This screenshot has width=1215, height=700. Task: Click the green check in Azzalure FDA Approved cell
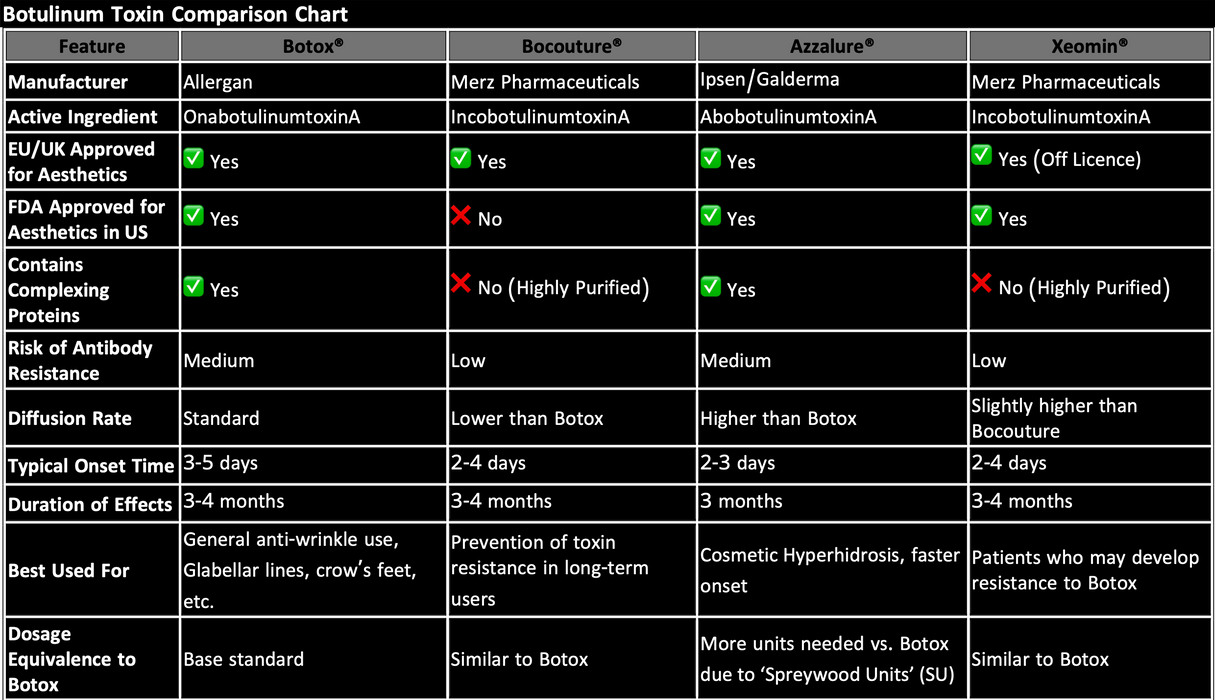(711, 216)
